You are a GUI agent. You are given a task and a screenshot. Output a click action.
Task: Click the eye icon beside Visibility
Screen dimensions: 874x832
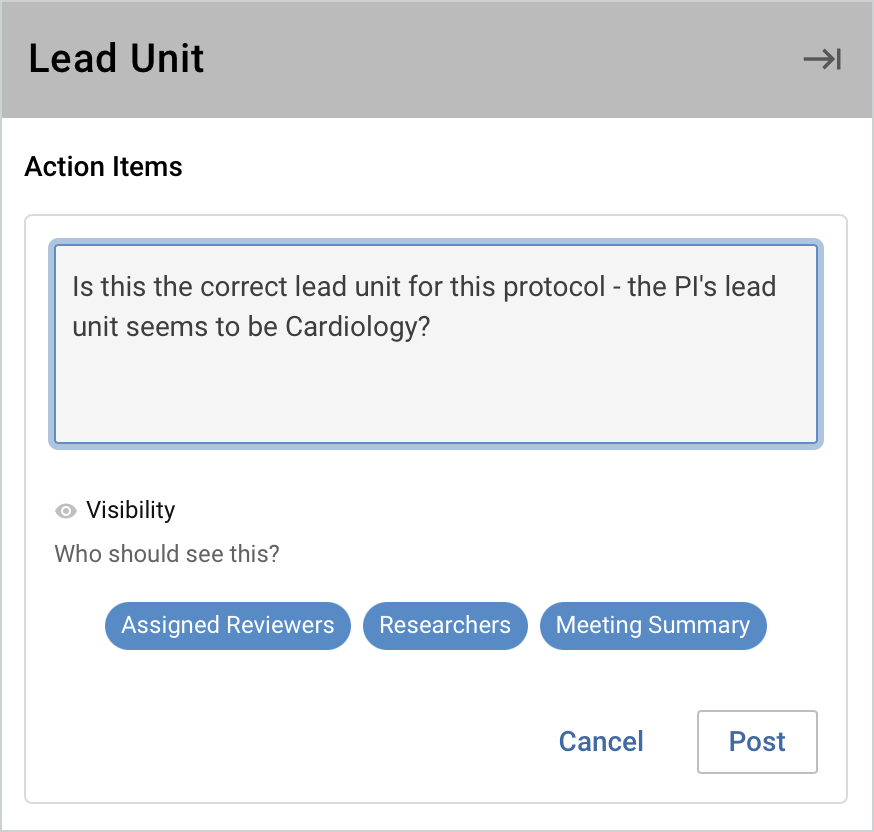click(x=66, y=511)
